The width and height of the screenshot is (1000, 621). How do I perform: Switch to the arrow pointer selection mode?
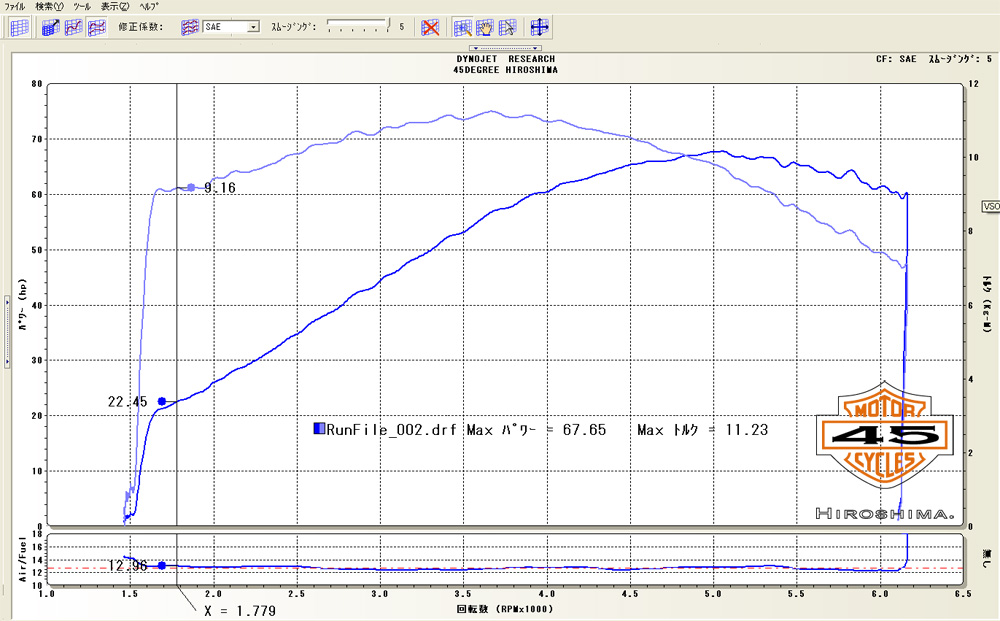507,28
